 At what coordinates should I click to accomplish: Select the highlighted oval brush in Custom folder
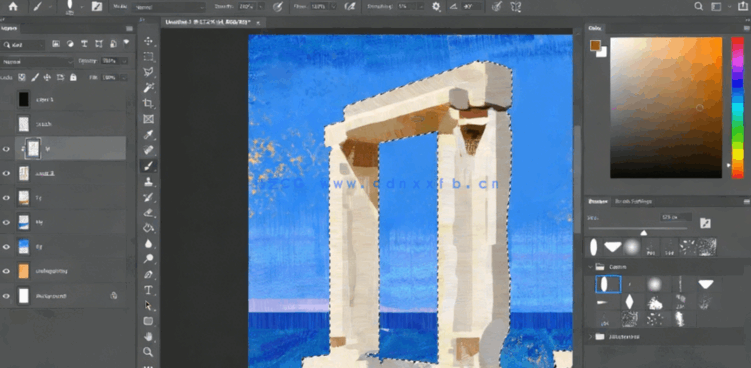[x=608, y=284]
